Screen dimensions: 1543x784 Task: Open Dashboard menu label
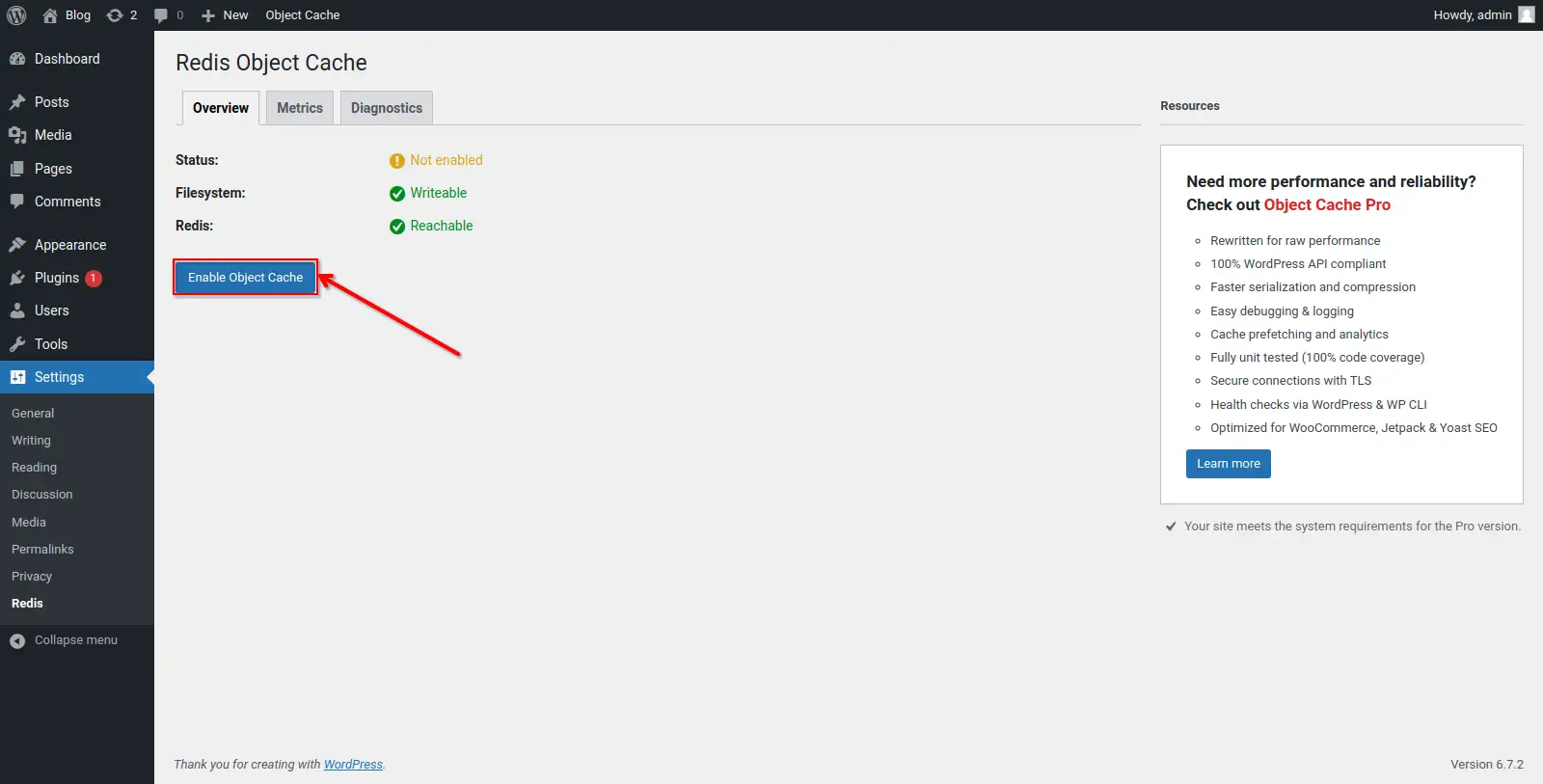coord(68,59)
